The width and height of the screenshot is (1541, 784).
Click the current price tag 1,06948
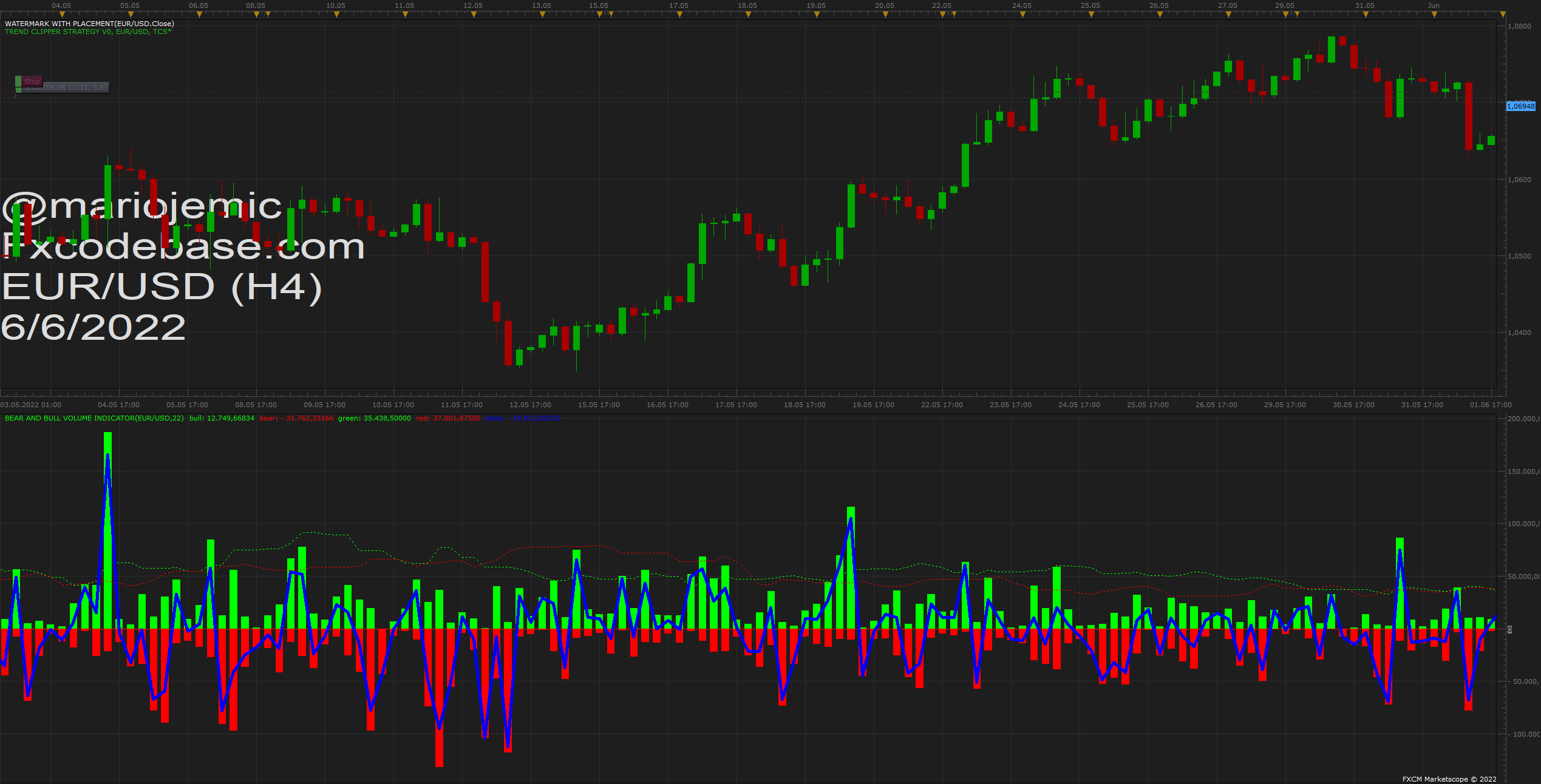(x=1521, y=106)
